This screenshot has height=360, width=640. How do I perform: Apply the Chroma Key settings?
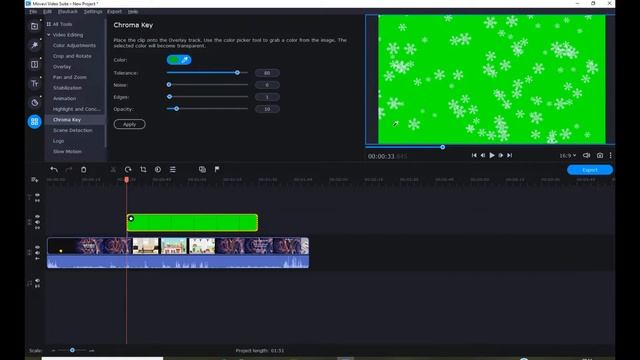click(129, 124)
